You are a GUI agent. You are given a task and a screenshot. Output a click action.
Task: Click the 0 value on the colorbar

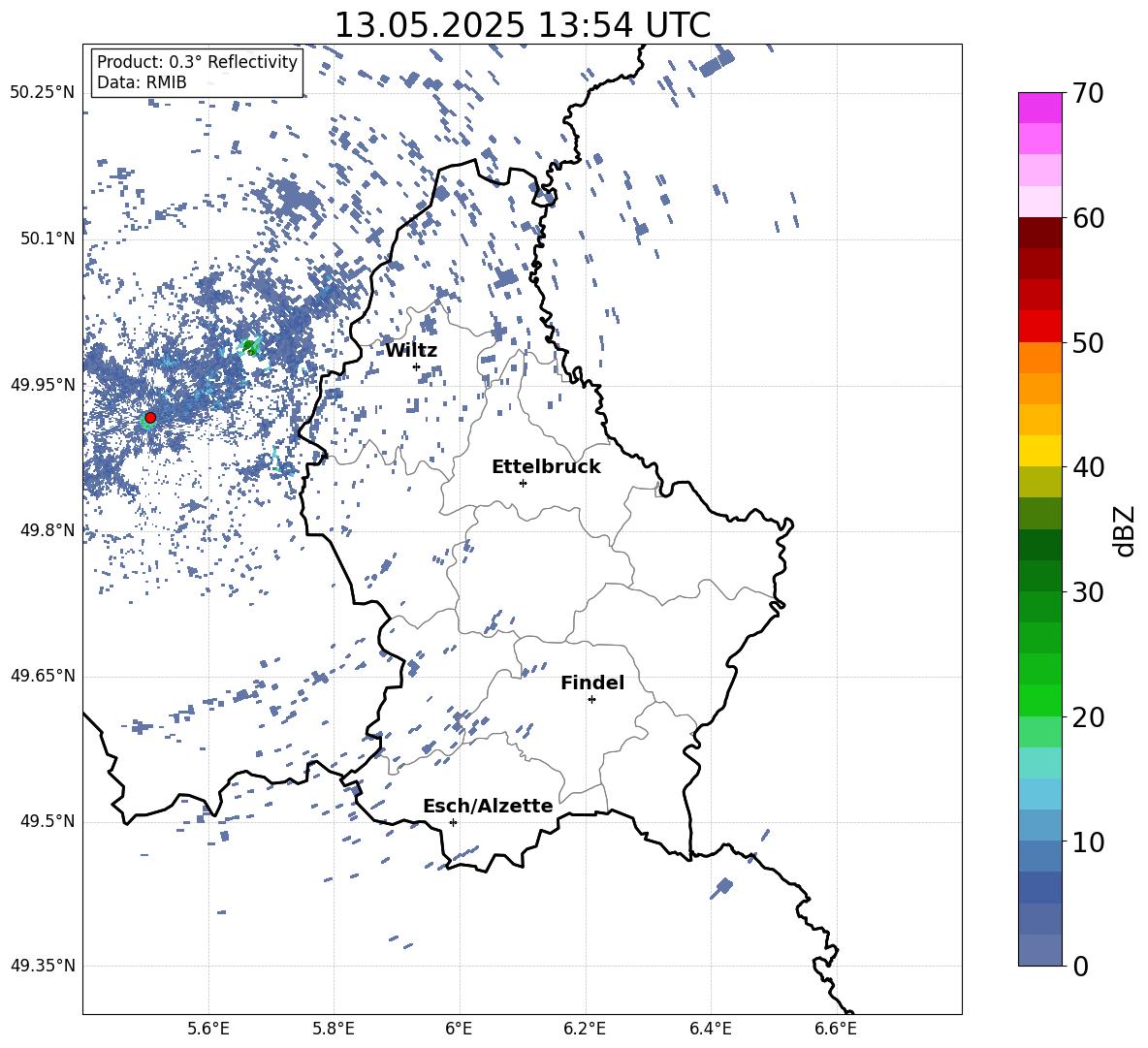pos(1080,966)
